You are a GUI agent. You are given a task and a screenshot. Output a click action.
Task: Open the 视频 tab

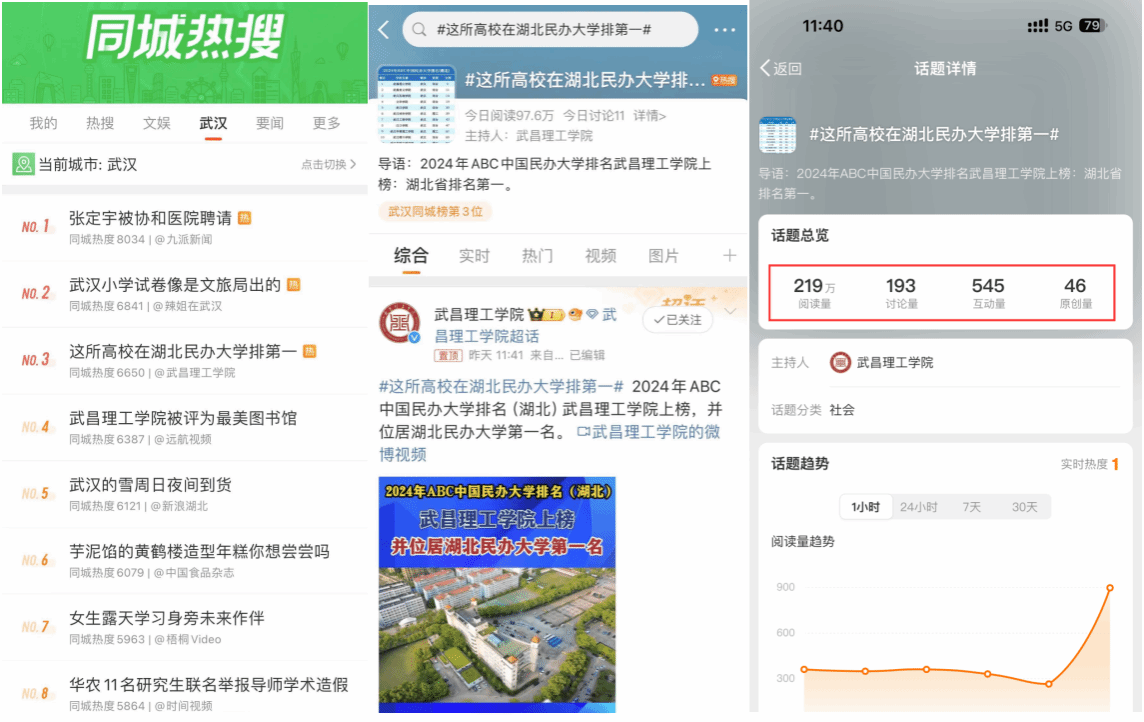point(600,256)
